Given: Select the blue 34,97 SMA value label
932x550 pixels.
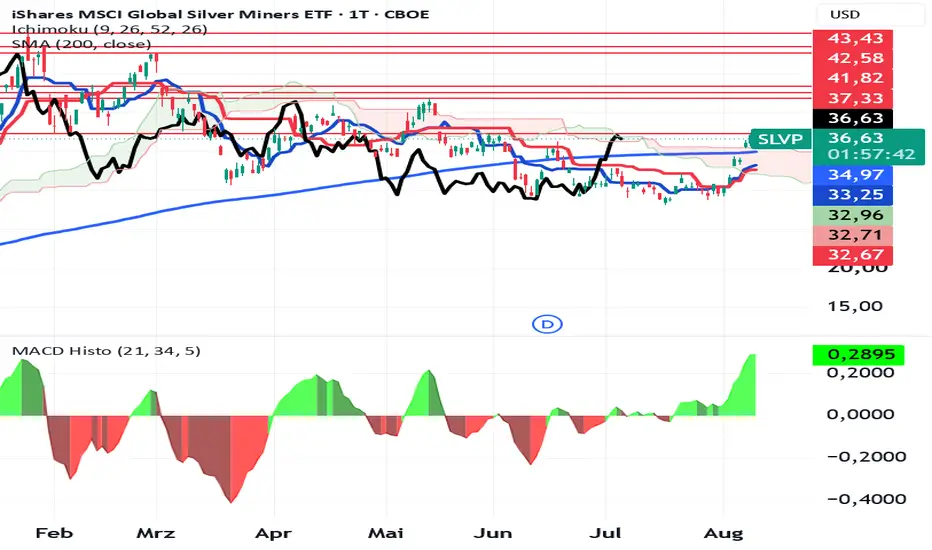Looking at the screenshot, I should tap(852, 175).
